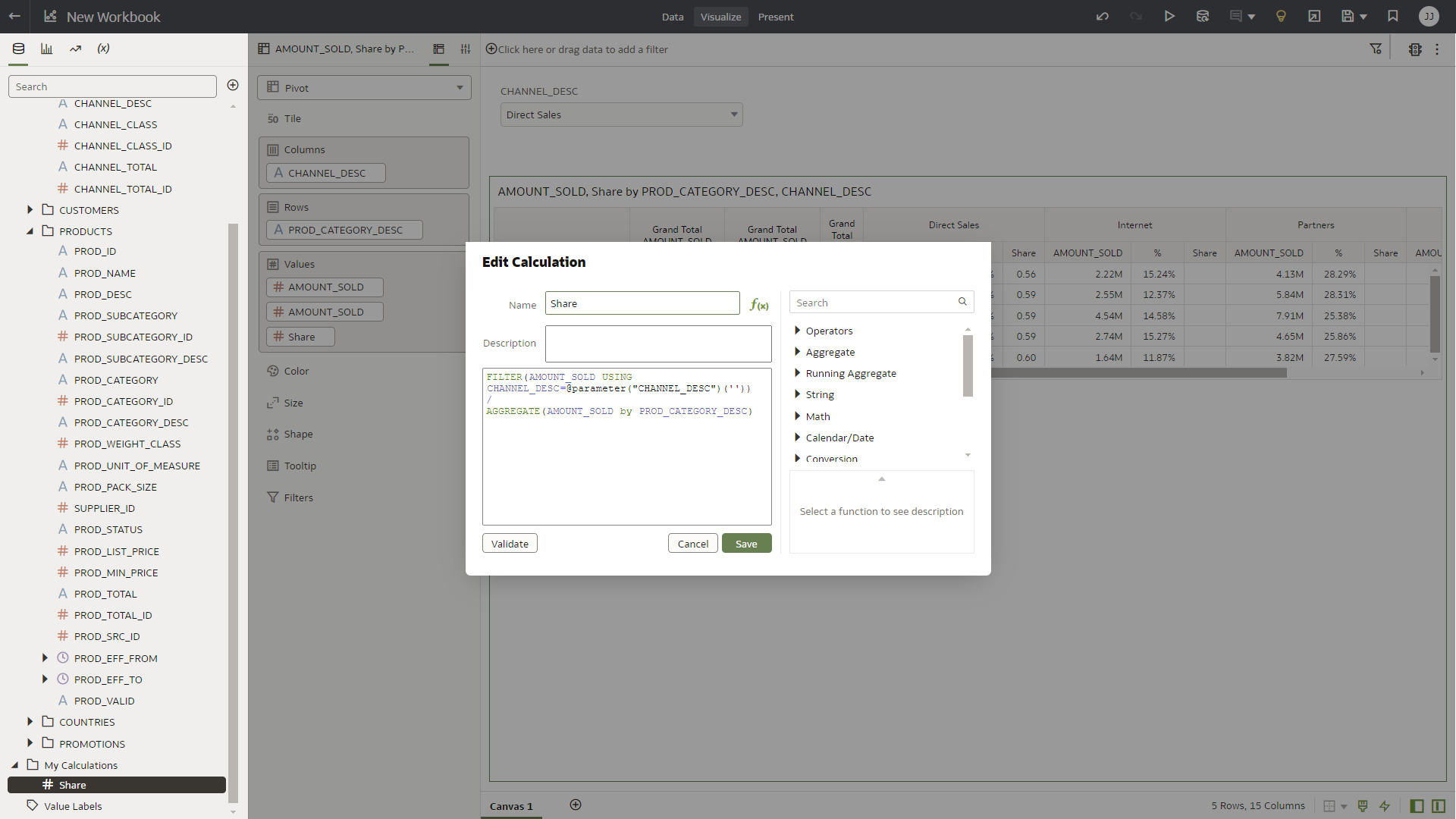Click the f(x) icon beside Name field
The width and height of the screenshot is (1456, 819).
[759, 305]
